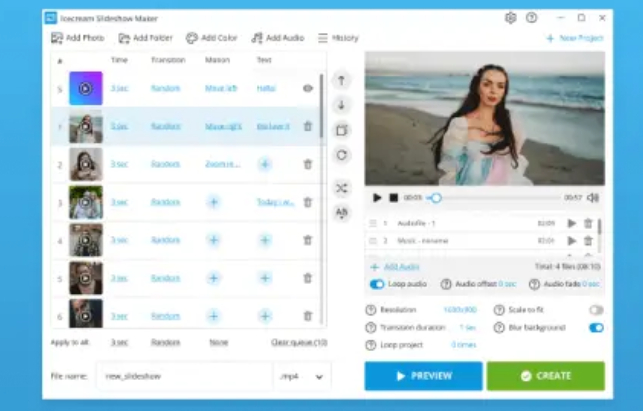Delete slide 2 with its trash icon
The width and height of the screenshot is (643, 411).
point(308,164)
